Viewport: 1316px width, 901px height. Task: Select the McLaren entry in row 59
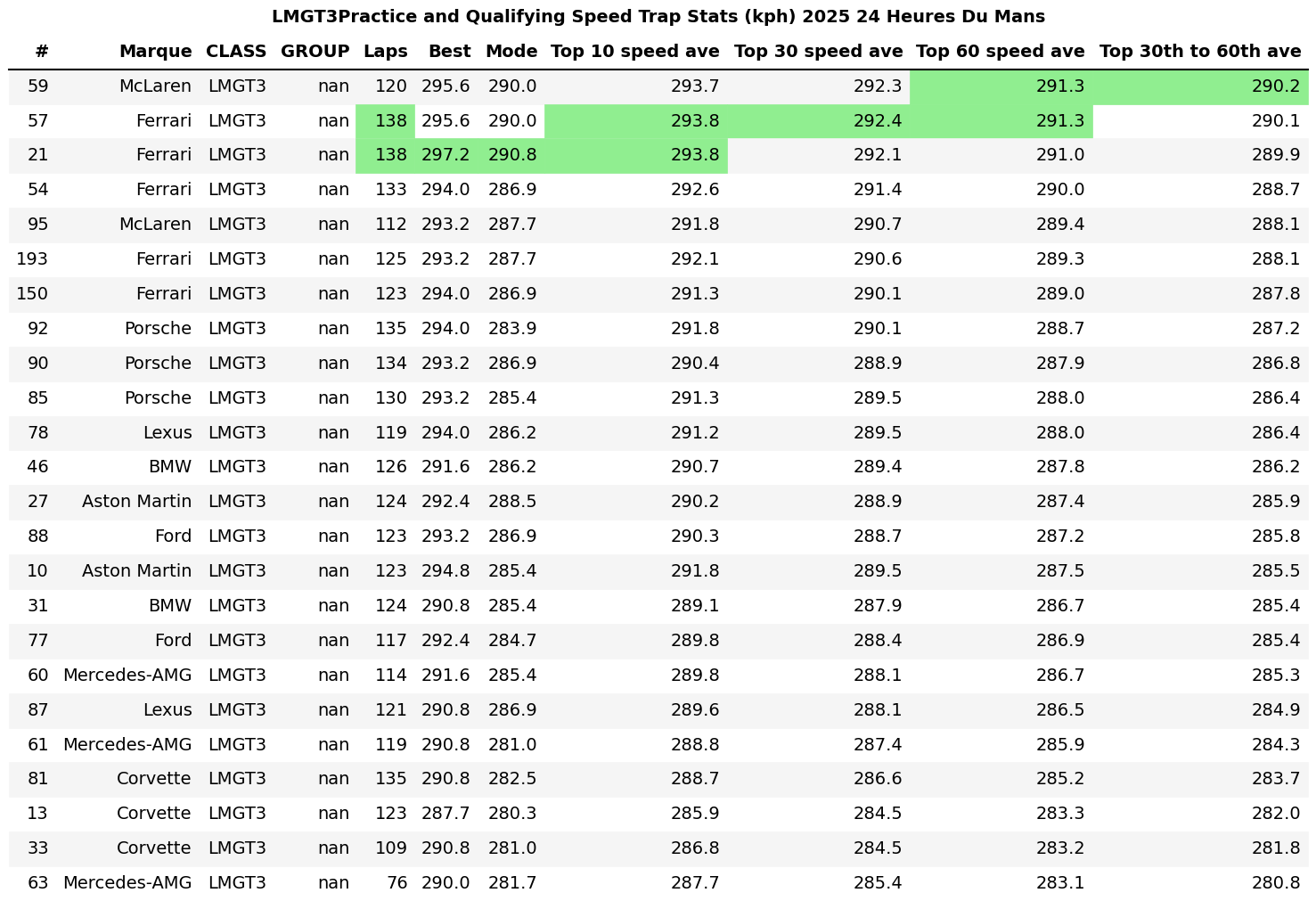pos(157,86)
